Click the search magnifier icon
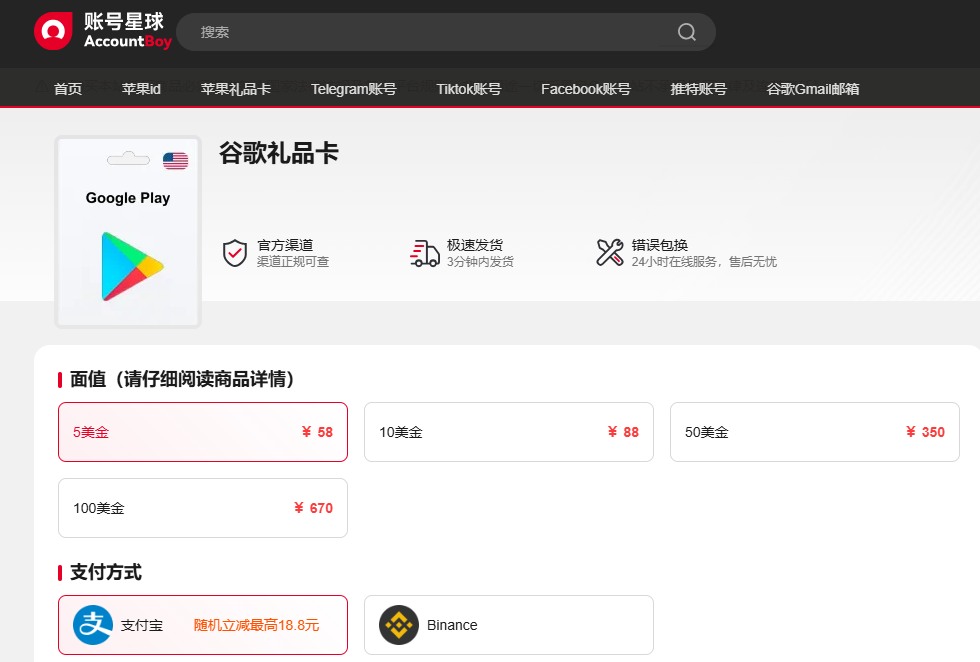The image size is (980, 662). pyautogui.click(x=686, y=32)
